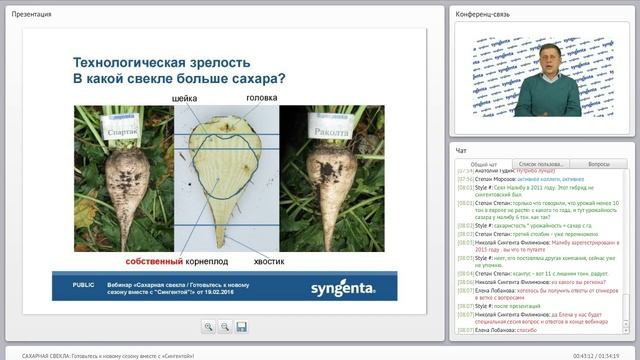Click the "Конференц-связь" panel title

pos(482,14)
